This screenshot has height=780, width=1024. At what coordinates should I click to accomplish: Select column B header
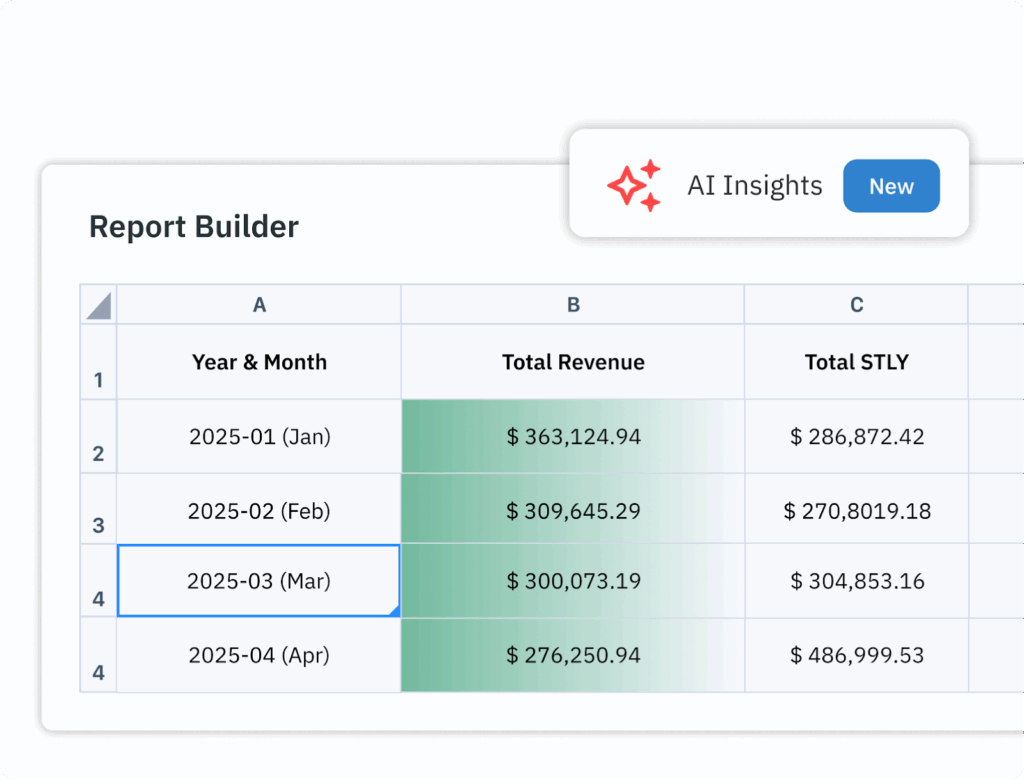click(x=572, y=304)
